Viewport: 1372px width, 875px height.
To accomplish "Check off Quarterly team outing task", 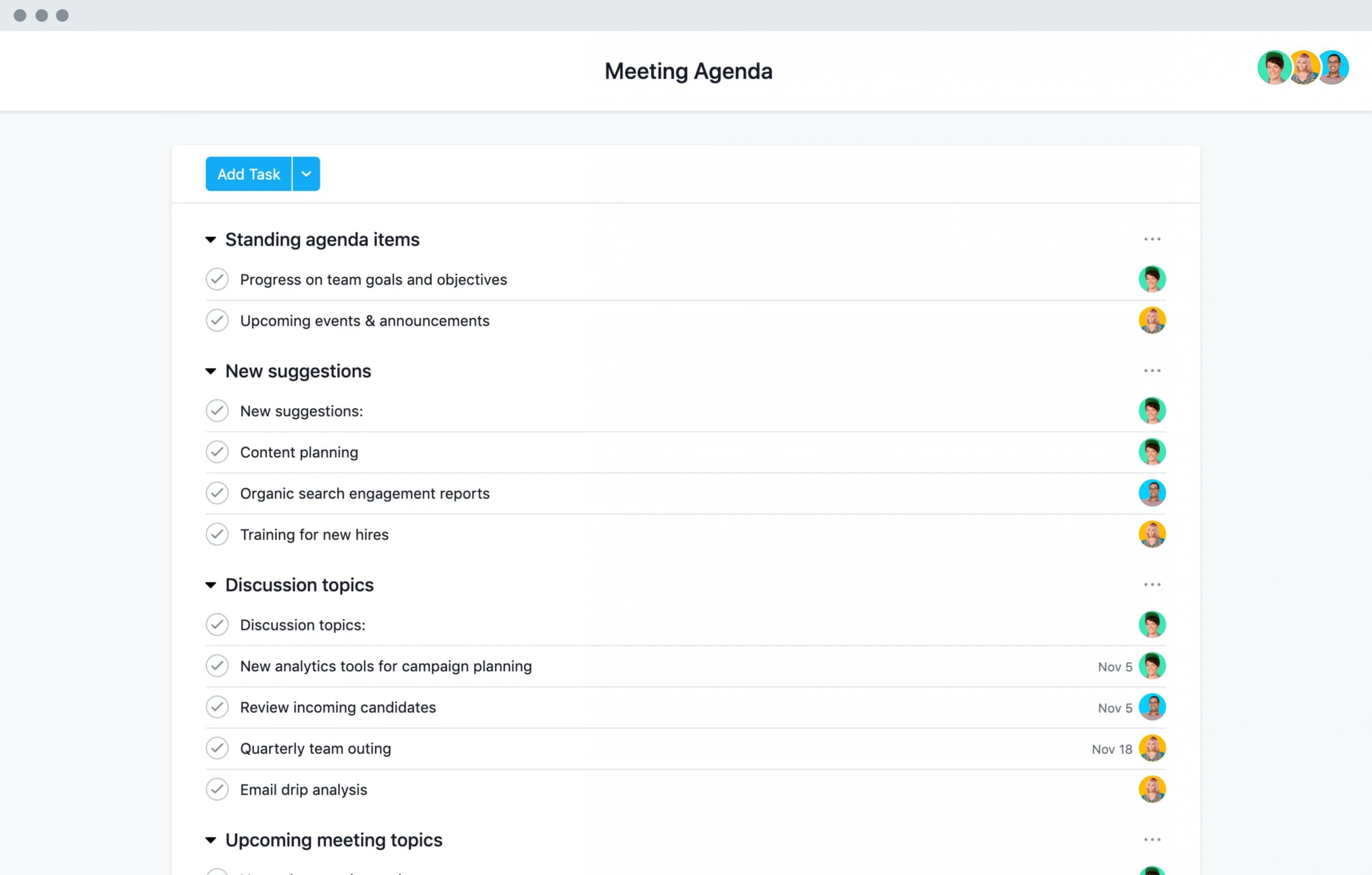I will click(217, 748).
